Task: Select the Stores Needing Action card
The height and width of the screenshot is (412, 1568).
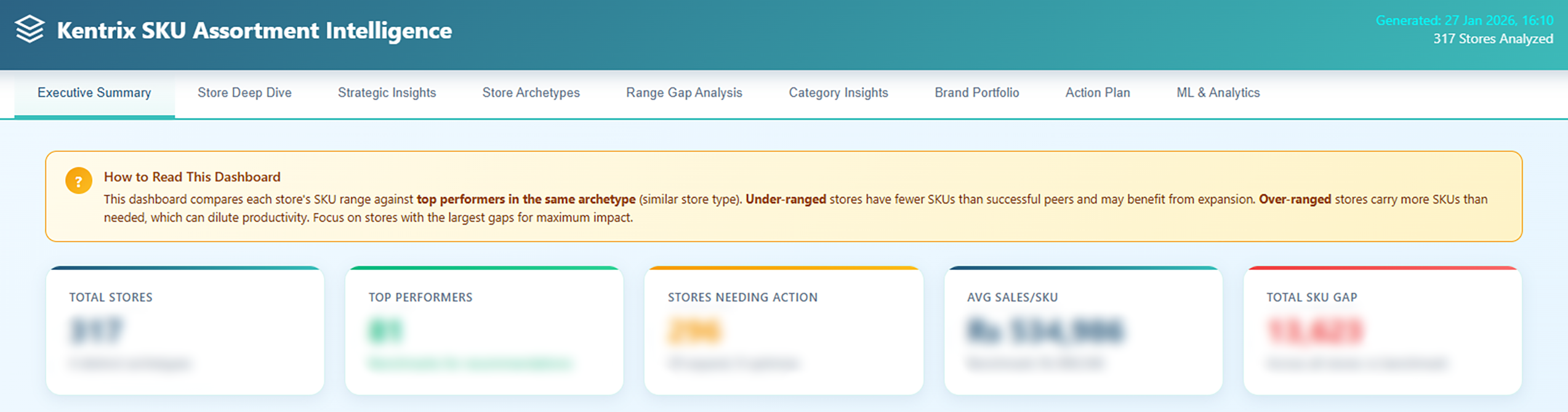Action: tap(784, 330)
